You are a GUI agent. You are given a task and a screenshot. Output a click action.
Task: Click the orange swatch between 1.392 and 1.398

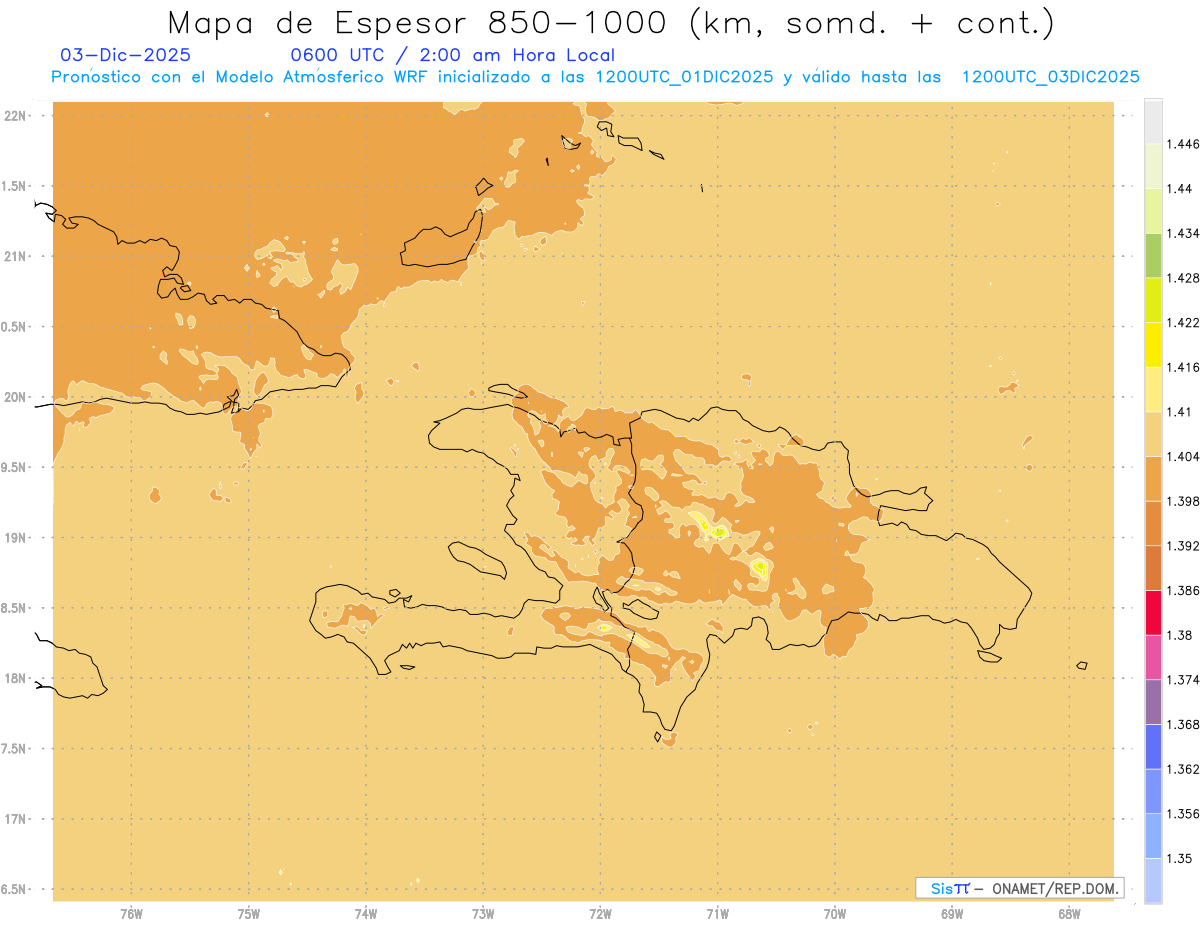[1153, 523]
